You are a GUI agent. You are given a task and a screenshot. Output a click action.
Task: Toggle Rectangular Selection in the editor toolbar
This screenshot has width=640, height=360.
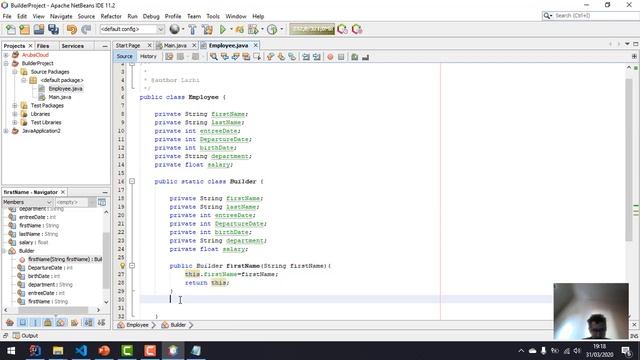click(257, 57)
